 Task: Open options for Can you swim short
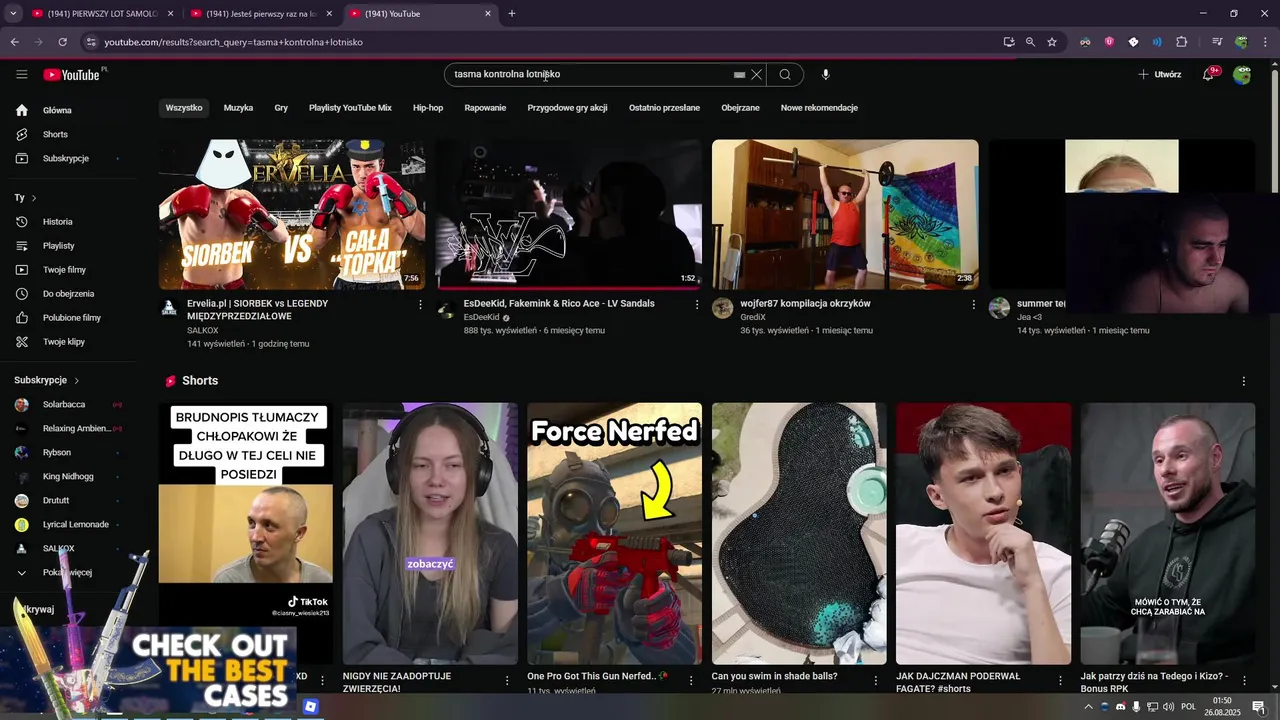877,681
